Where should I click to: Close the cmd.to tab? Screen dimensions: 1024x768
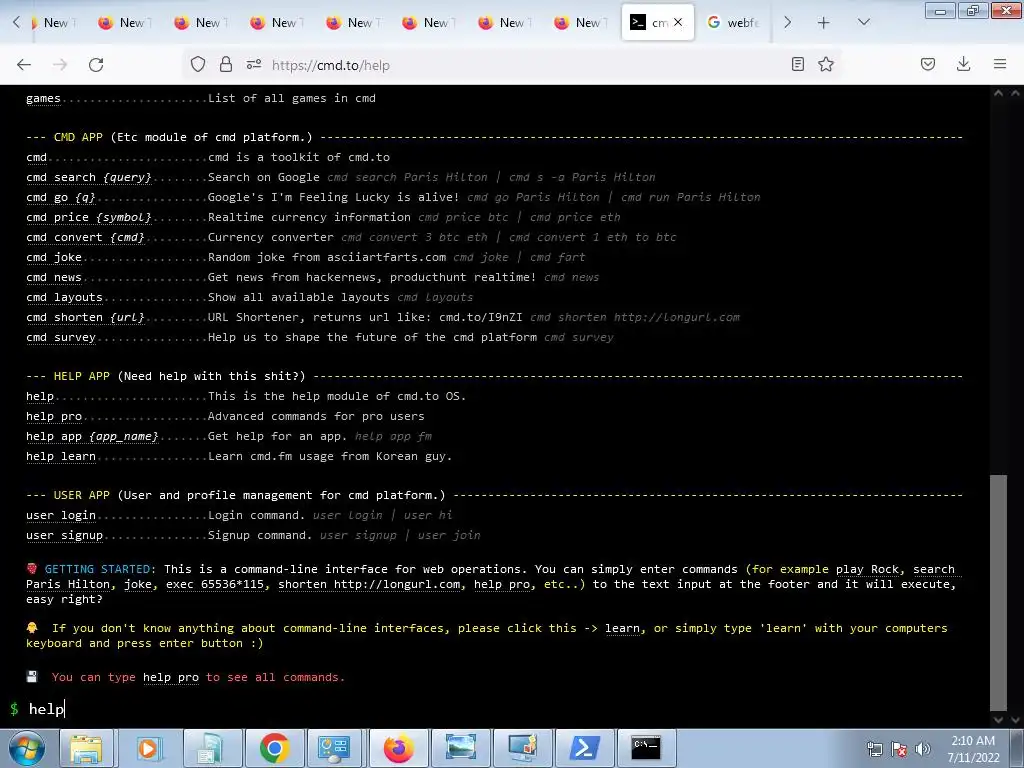pyautogui.click(x=678, y=22)
